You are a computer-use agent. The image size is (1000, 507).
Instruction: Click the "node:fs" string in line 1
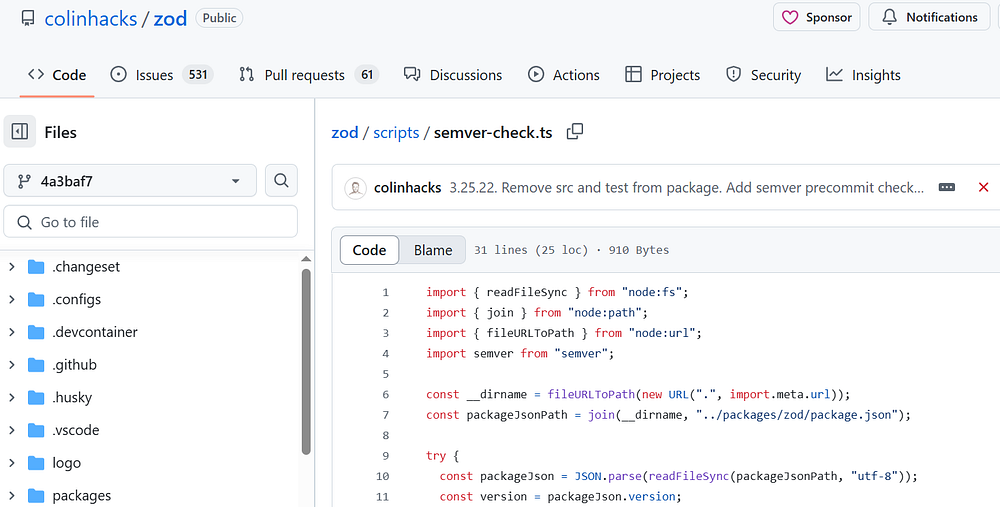coord(652,292)
